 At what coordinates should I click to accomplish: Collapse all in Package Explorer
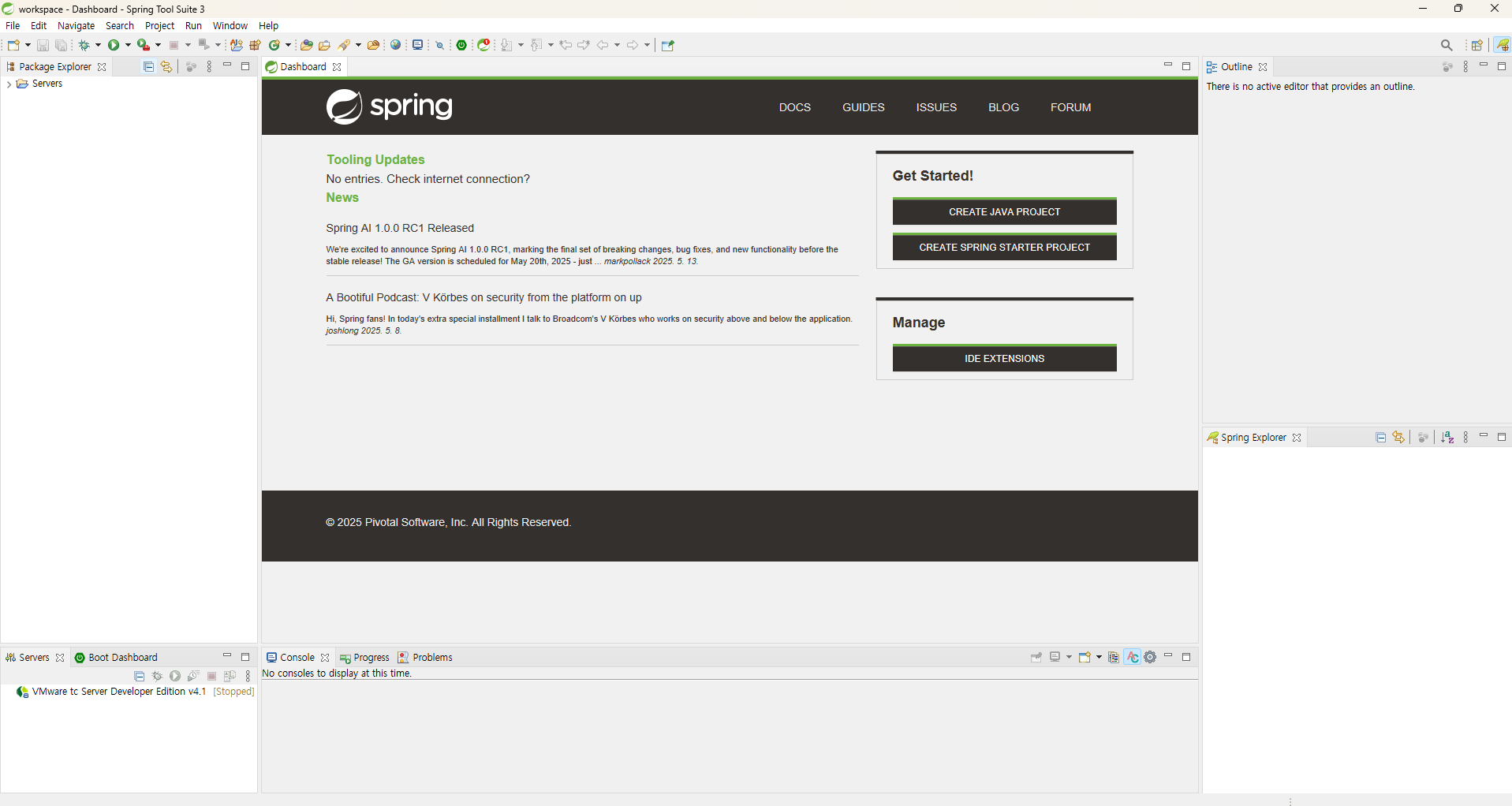[x=148, y=67]
